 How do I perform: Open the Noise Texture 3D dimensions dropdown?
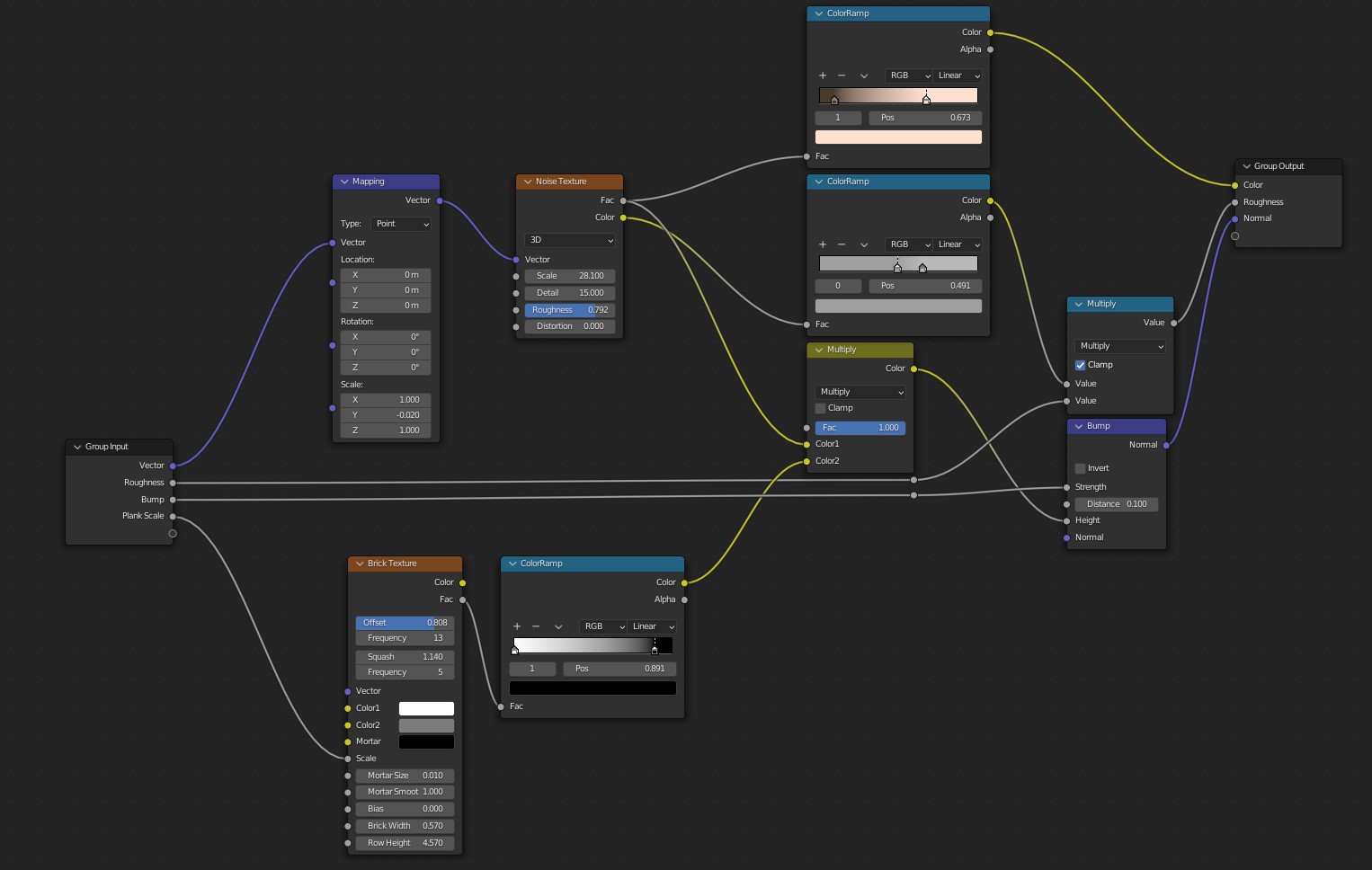pyautogui.click(x=570, y=240)
